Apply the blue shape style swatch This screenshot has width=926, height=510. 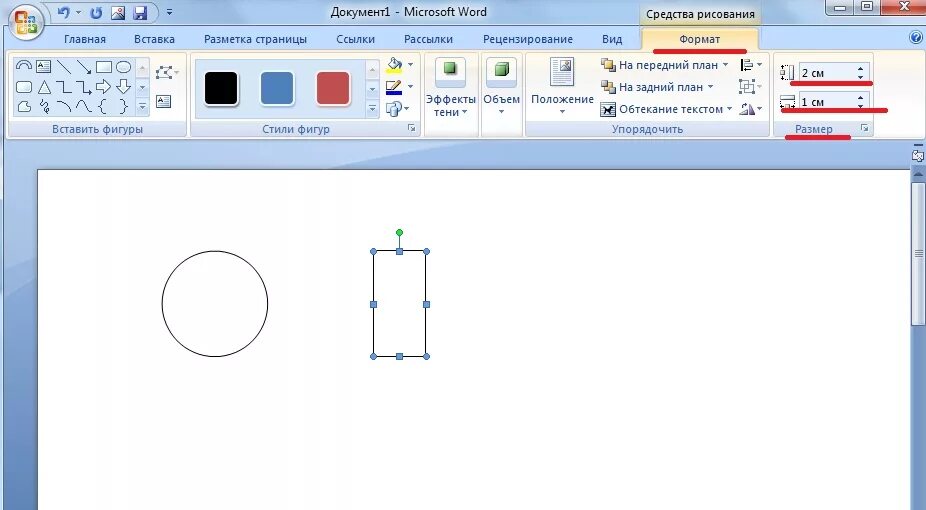277,89
